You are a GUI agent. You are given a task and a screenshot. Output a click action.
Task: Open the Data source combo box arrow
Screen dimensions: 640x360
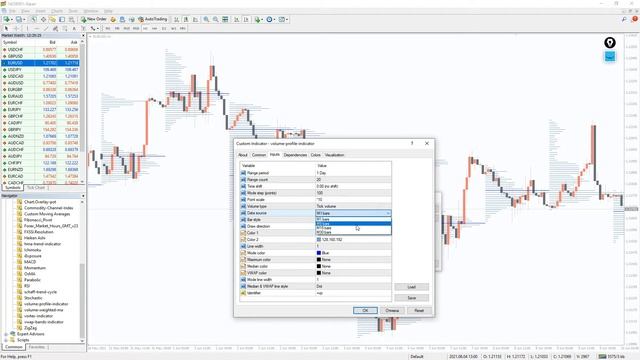click(388, 213)
